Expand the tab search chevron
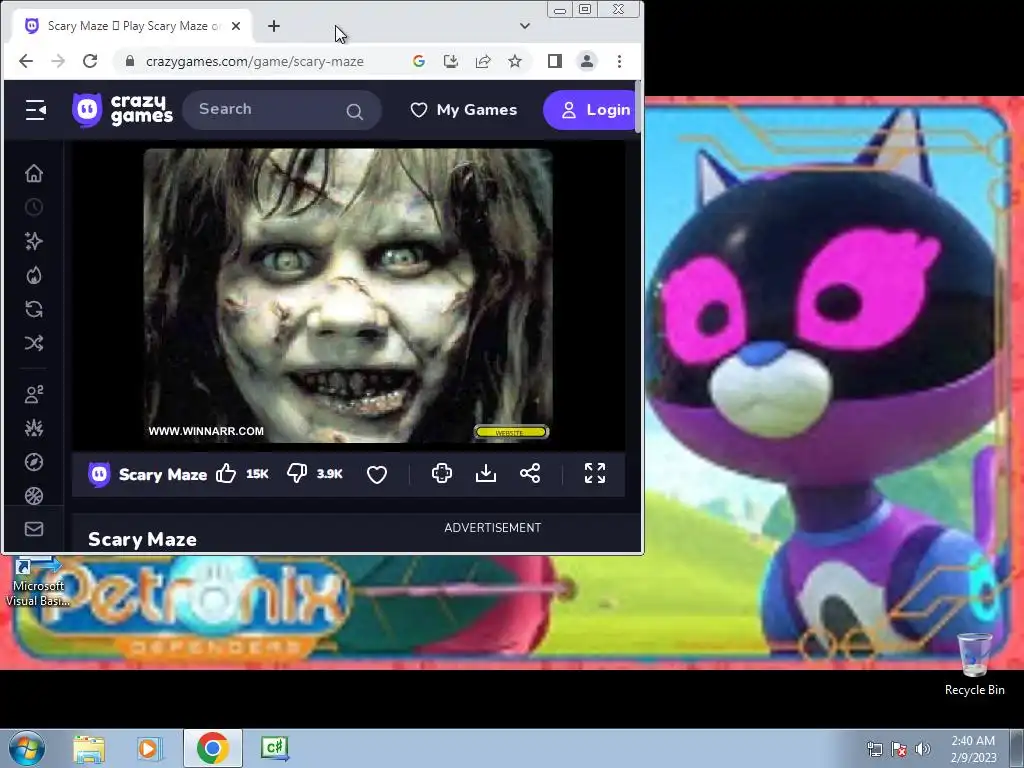 [524, 26]
